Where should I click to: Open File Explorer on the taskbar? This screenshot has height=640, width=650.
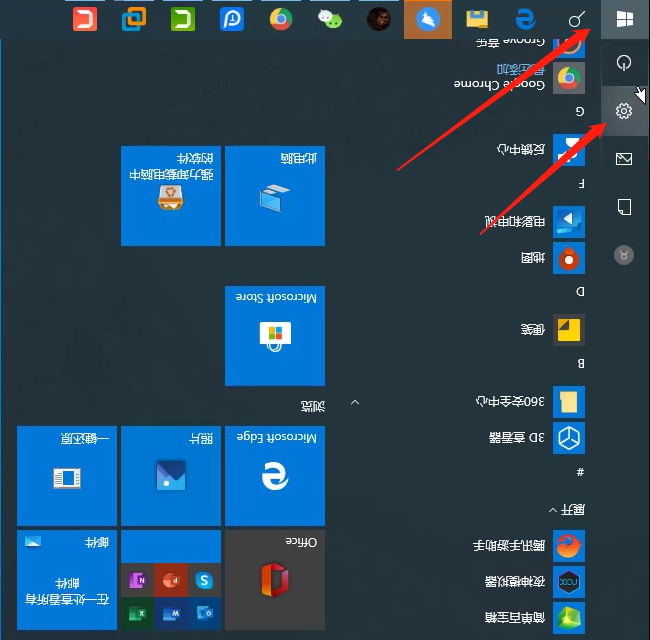coord(477,19)
